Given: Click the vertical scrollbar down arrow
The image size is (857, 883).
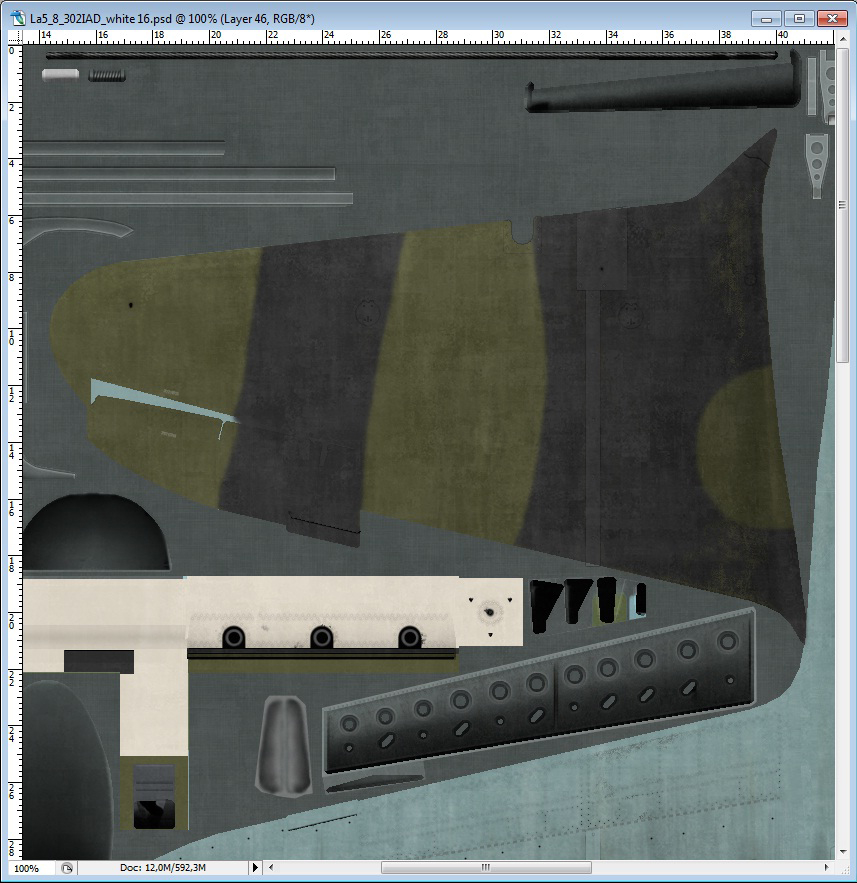Looking at the screenshot, I should tap(842, 852).
